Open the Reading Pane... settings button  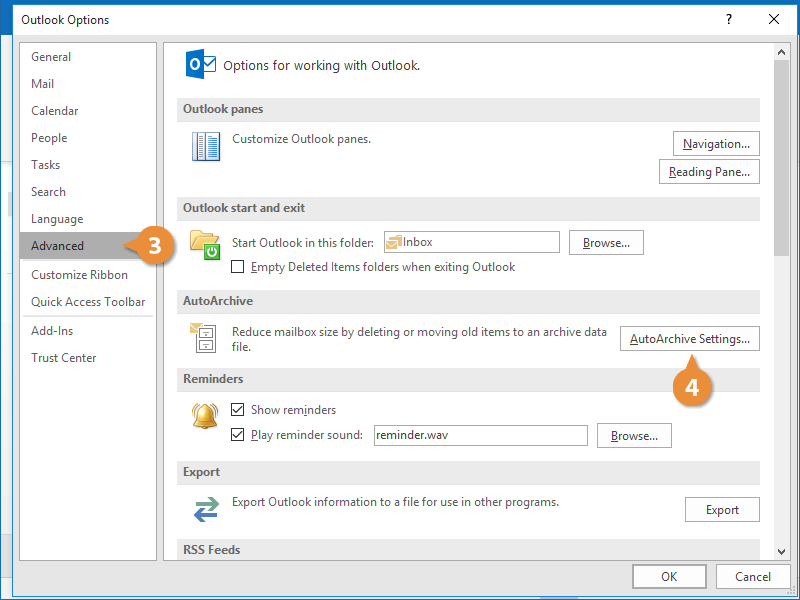click(709, 172)
